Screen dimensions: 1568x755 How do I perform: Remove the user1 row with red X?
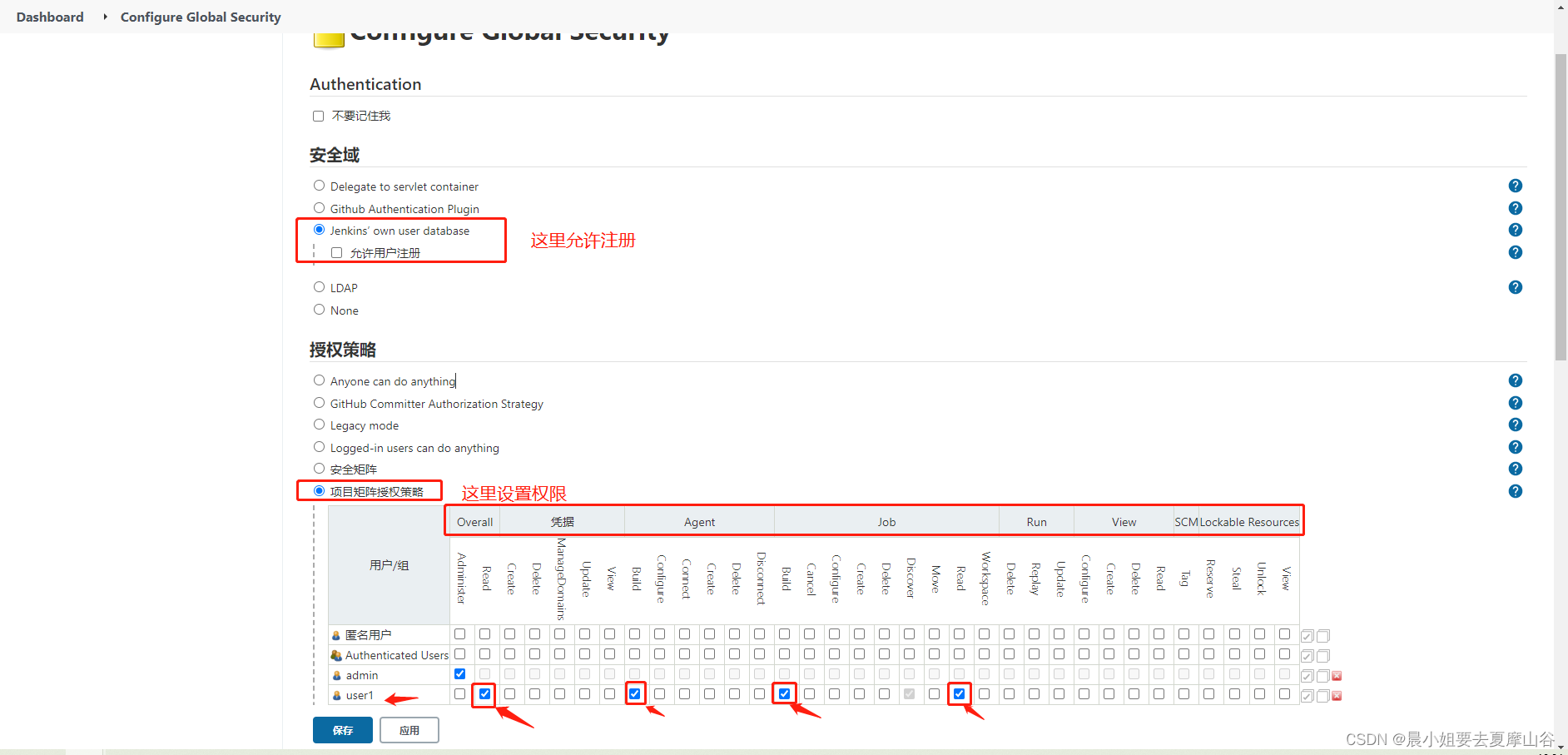(1337, 696)
